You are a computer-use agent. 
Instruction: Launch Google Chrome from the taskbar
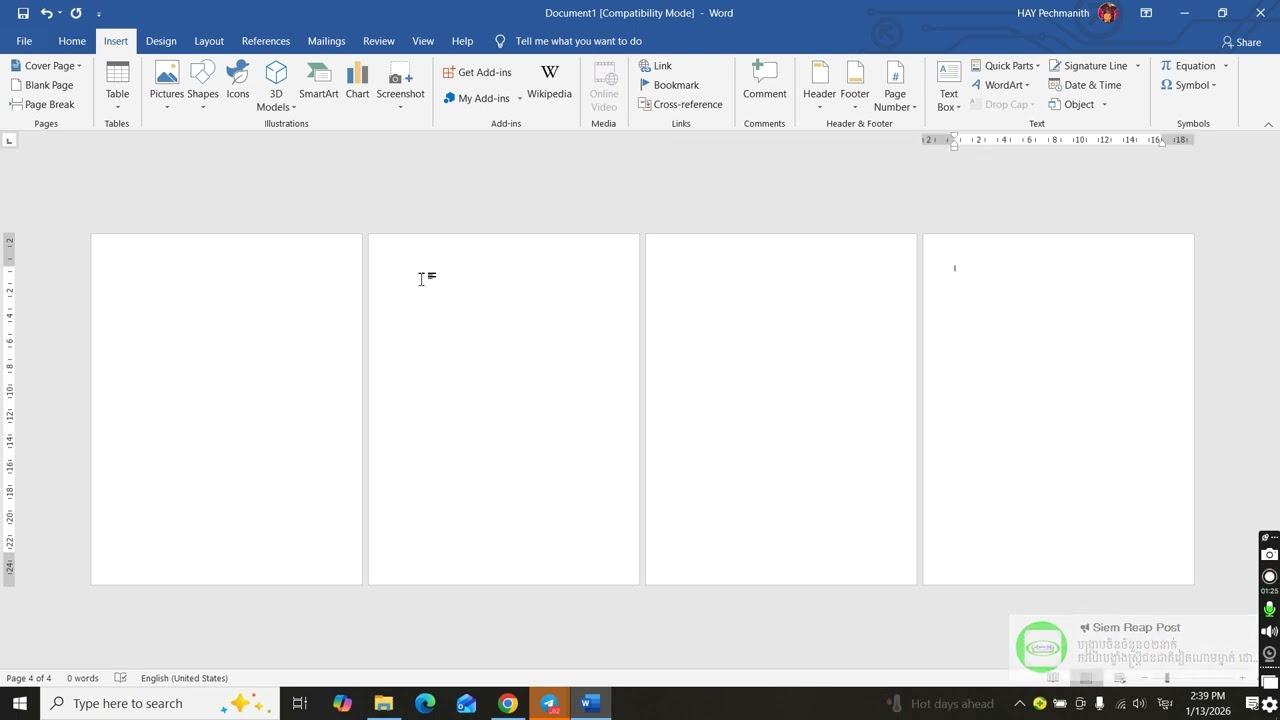point(508,703)
